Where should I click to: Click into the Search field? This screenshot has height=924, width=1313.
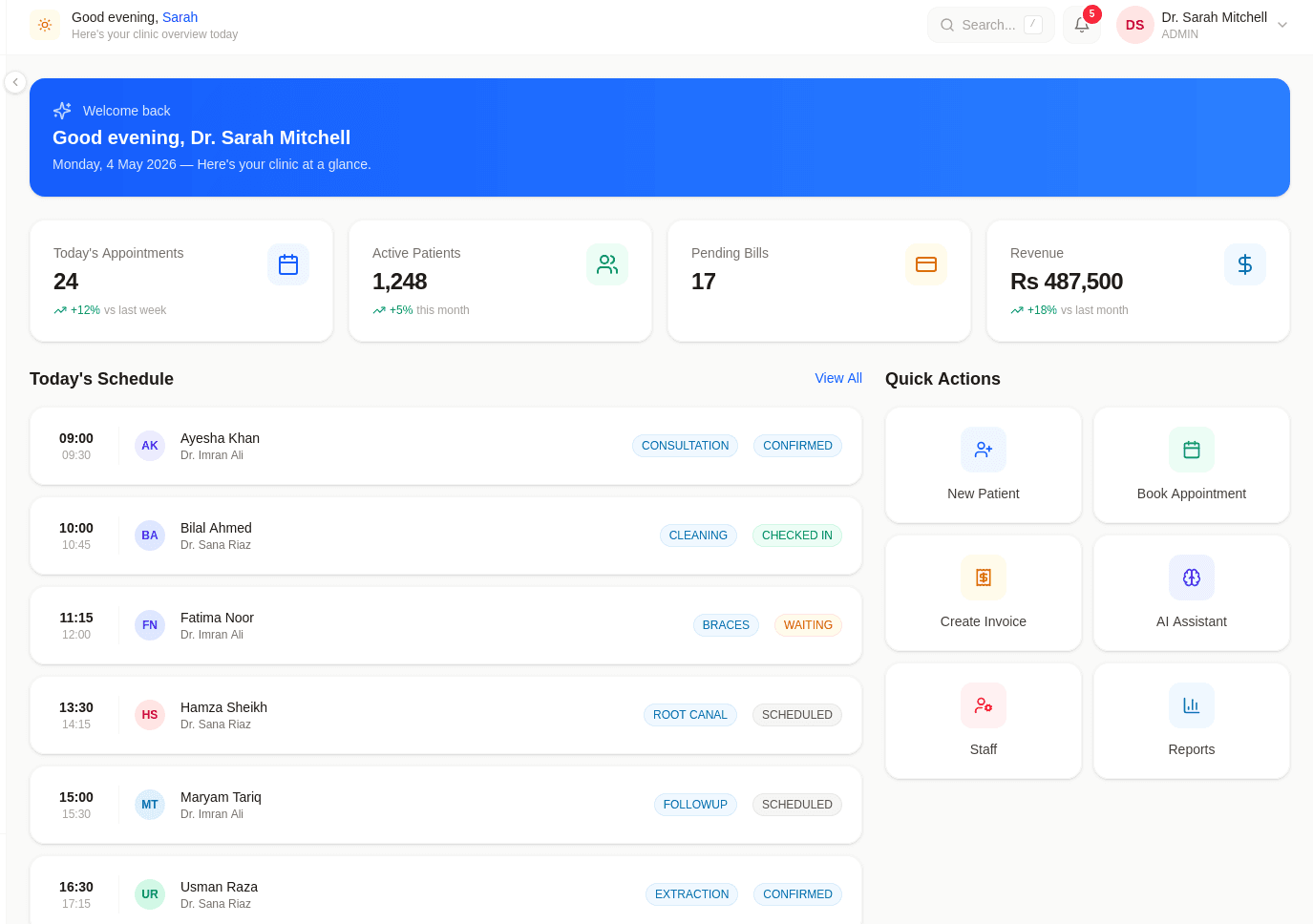pos(990,25)
